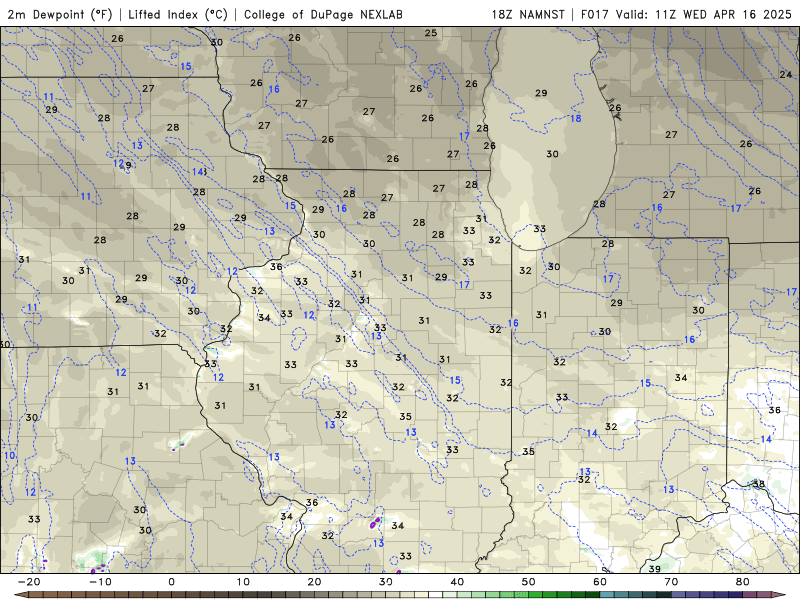
Task: Click the blue contour label 18 over the lake
Action: [576, 118]
